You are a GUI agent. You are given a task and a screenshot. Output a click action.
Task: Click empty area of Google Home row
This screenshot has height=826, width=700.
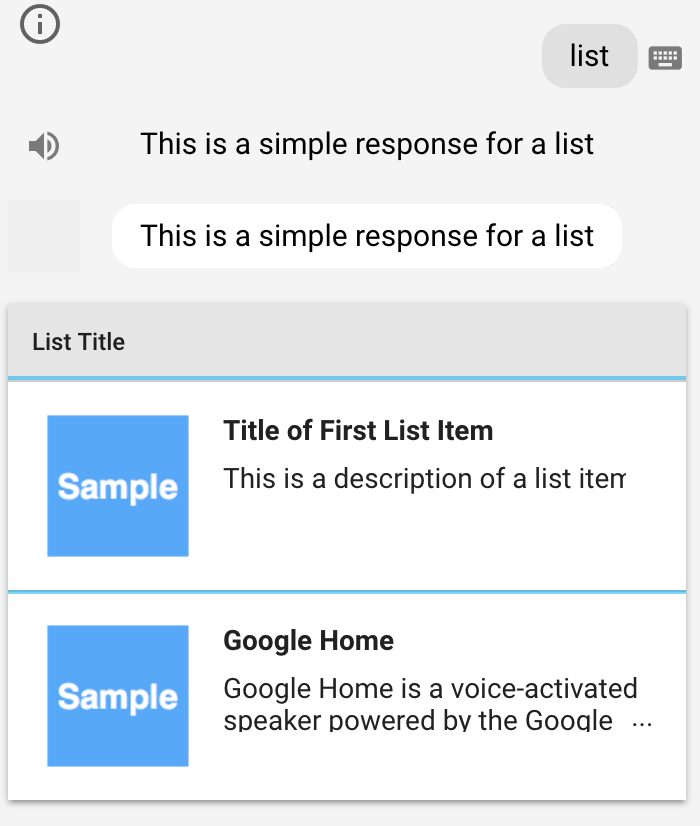(437, 759)
